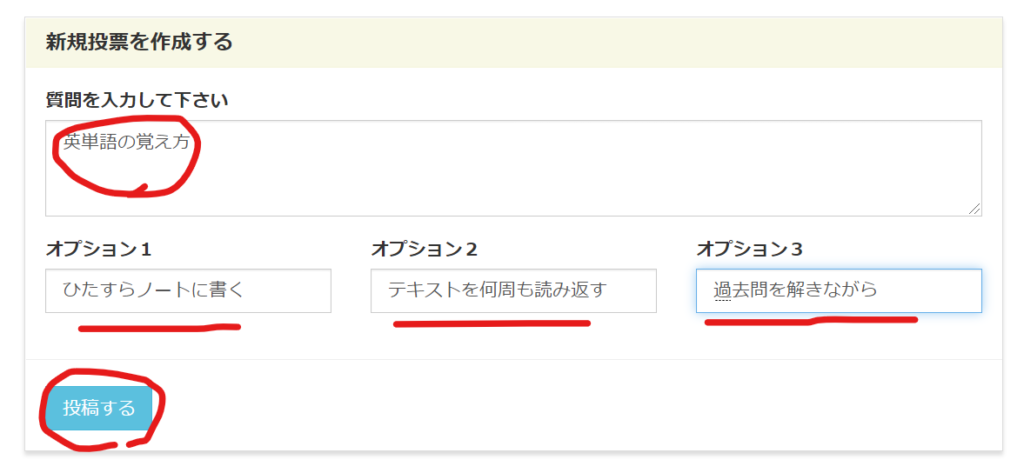Place cursor in テキストを何周も読み返す text

(x=498, y=290)
